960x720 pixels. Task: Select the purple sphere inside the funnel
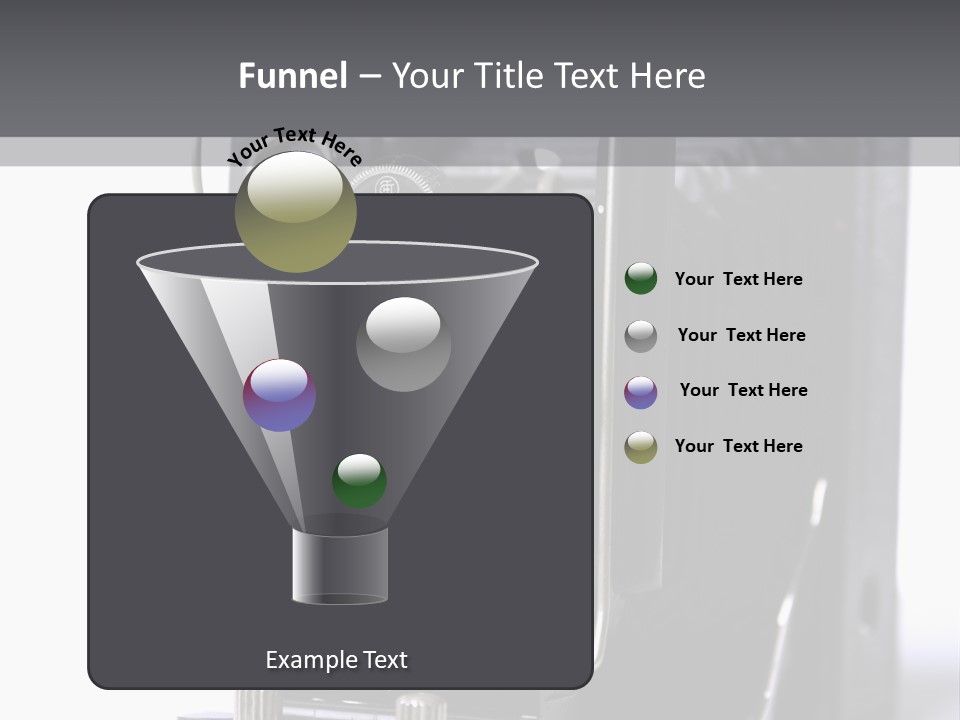(279, 395)
